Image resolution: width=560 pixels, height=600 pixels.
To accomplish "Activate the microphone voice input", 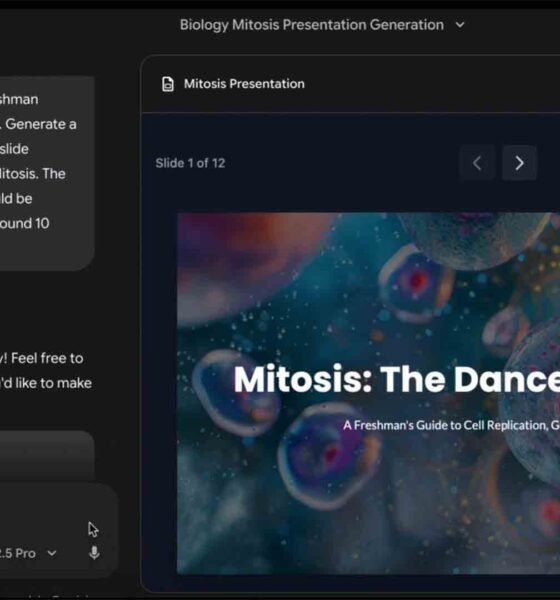I will 94,553.
